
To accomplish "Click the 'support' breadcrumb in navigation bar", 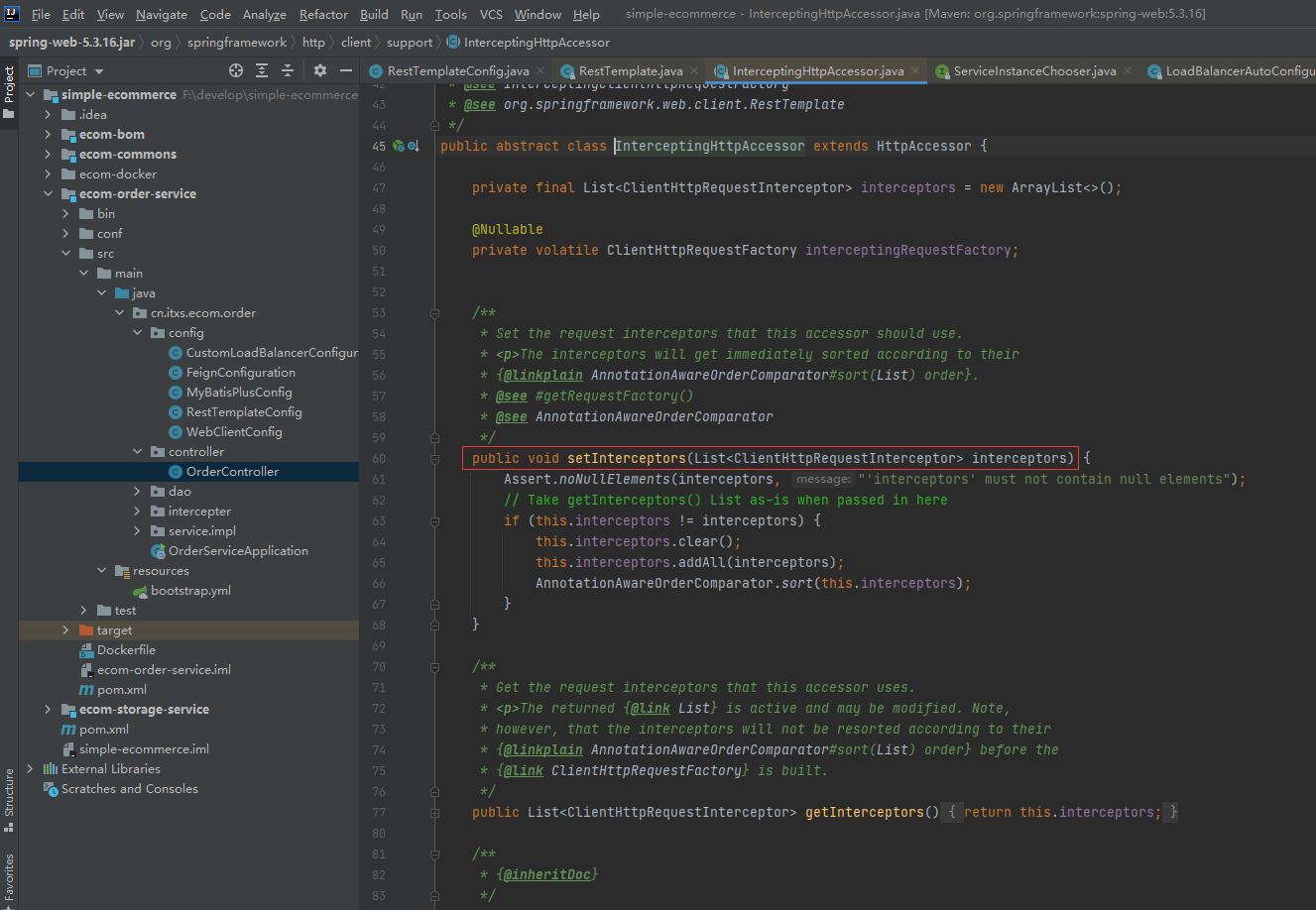I will point(410,43).
